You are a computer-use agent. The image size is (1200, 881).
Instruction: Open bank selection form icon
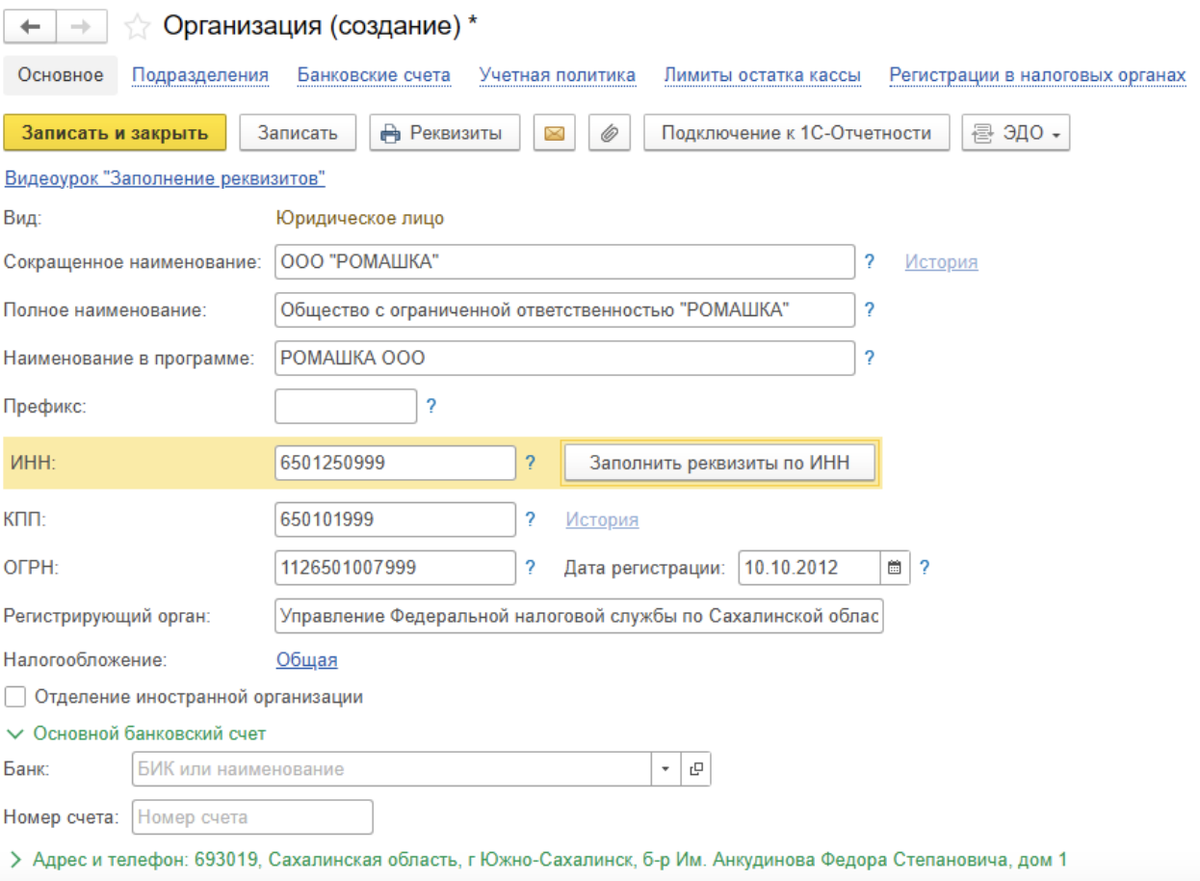696,769
